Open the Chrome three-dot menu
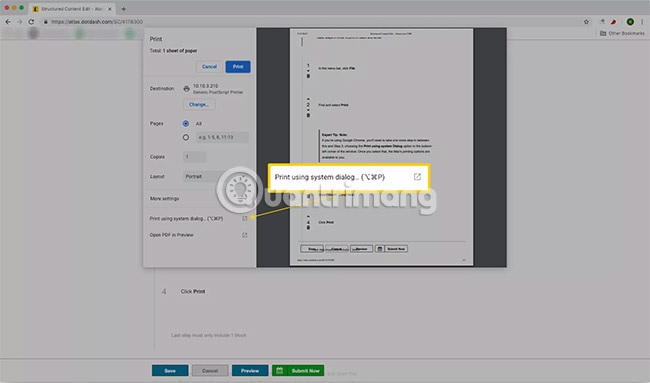The image size is (650, 383). pyautogui.click(x=643, y=22)
